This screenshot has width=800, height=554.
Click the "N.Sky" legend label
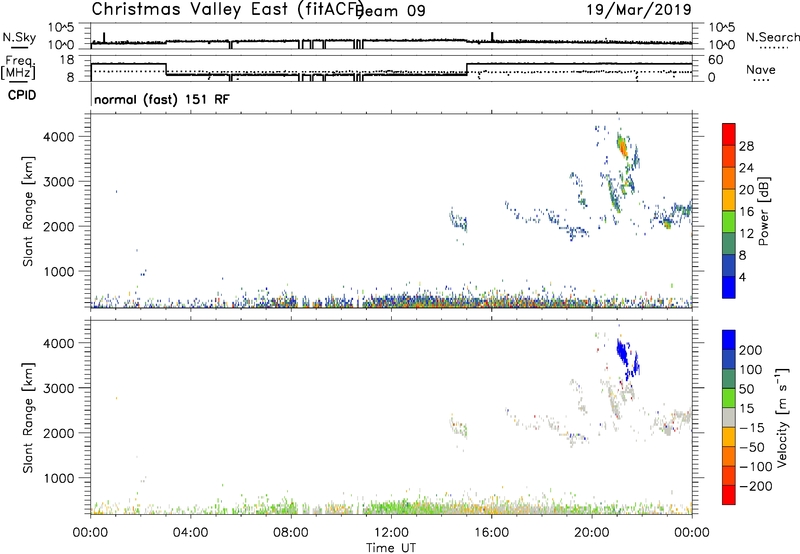pos(19,37)
